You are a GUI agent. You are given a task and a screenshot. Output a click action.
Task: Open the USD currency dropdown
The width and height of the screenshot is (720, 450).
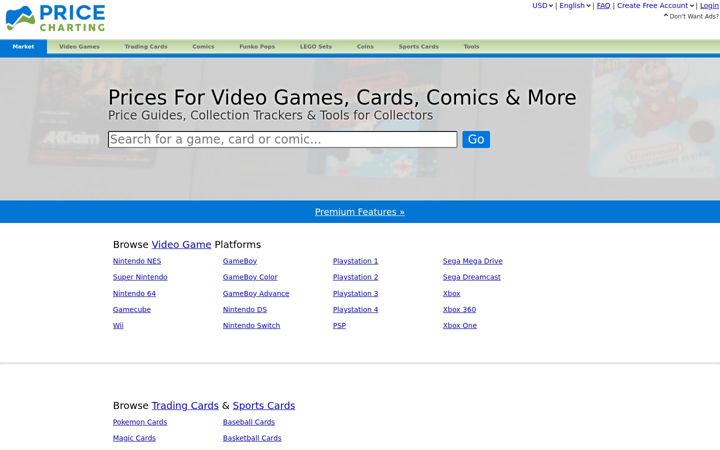coord(542,6)
